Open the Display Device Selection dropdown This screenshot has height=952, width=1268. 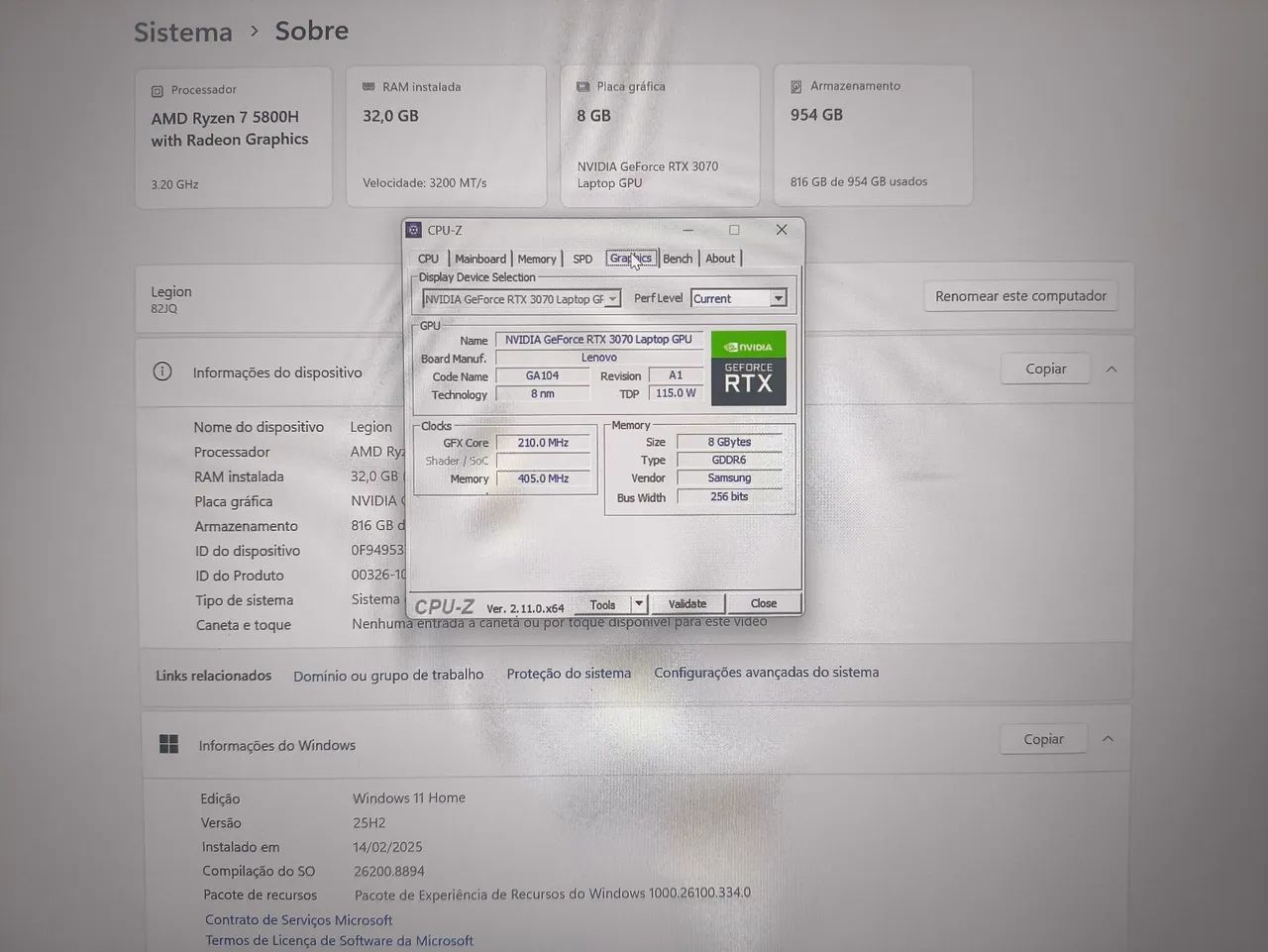[521, 298]
